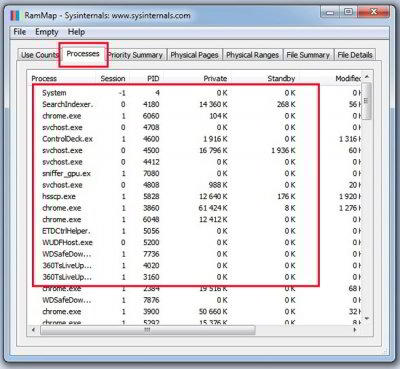The width and height of the screenshot is (400, 369).
Task: Click the 61 424 K private value
Action: [213, 208]
